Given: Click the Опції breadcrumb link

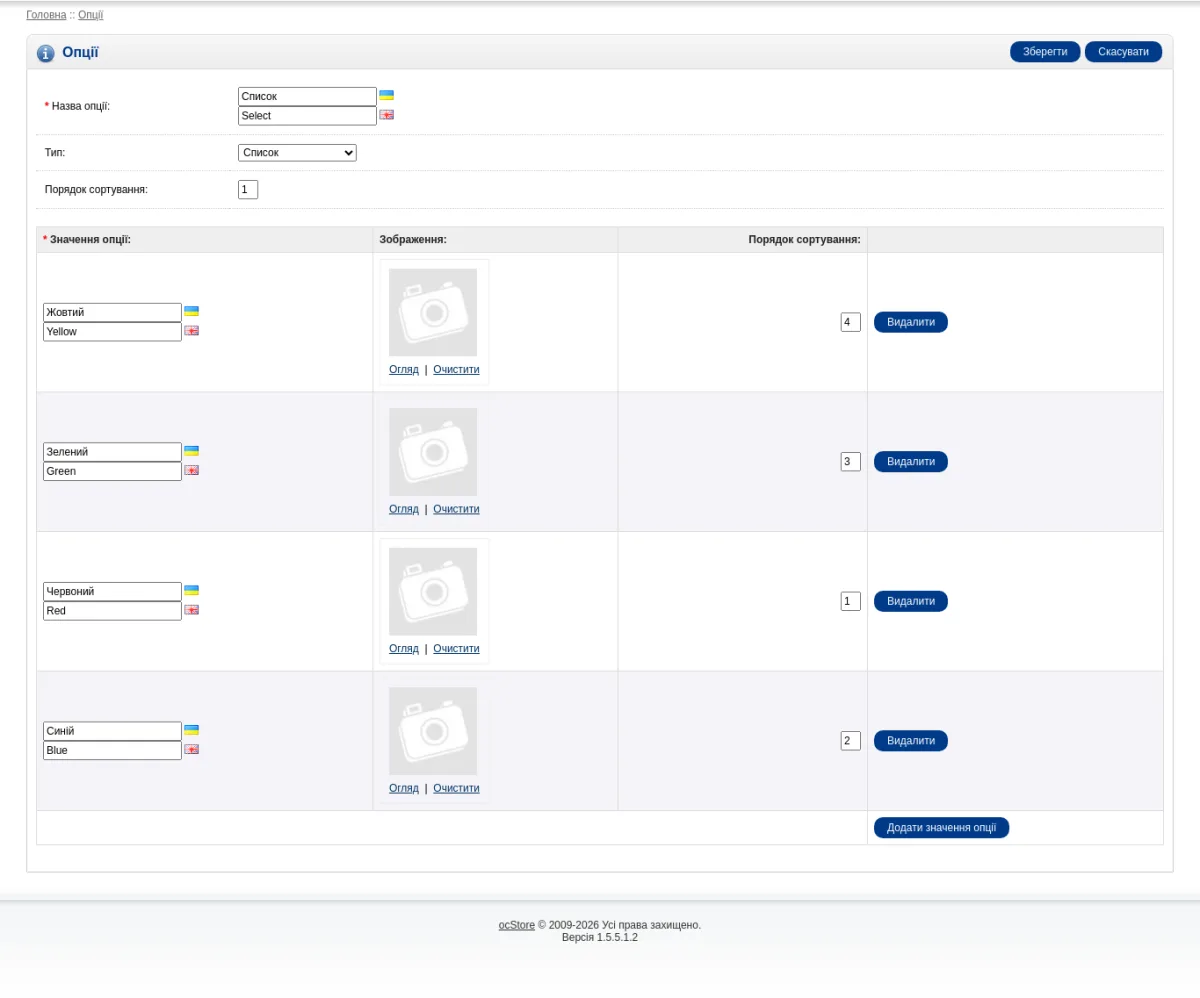Looking at the screenshot, I should [90, 15].
